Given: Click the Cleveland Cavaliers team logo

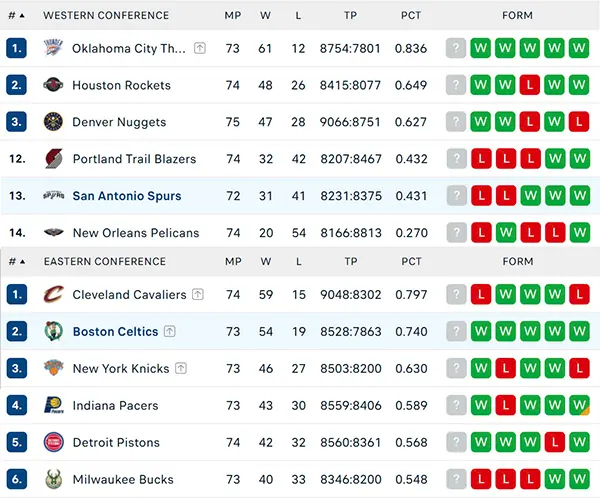Looking at the screenshot, I should click(53, 295).
